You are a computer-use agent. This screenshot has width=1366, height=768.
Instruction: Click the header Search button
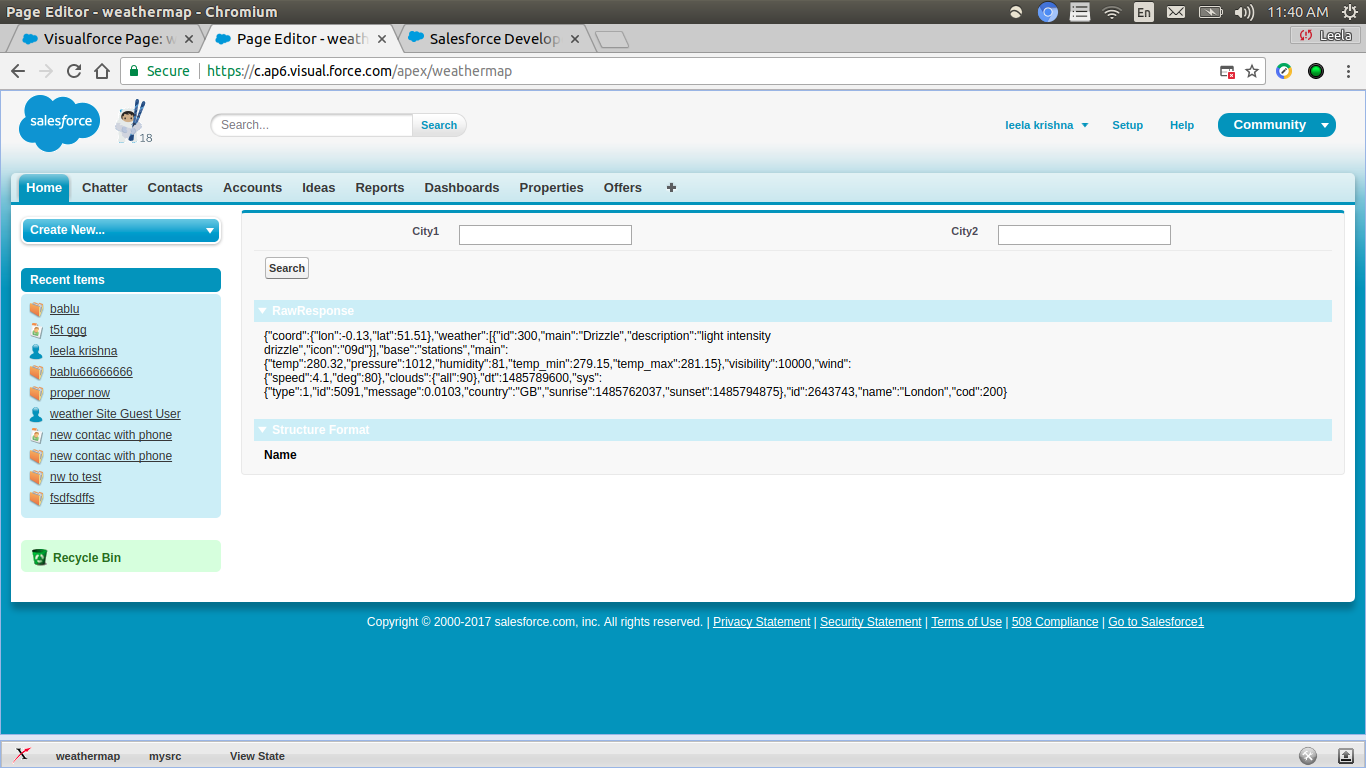[439, 125]
